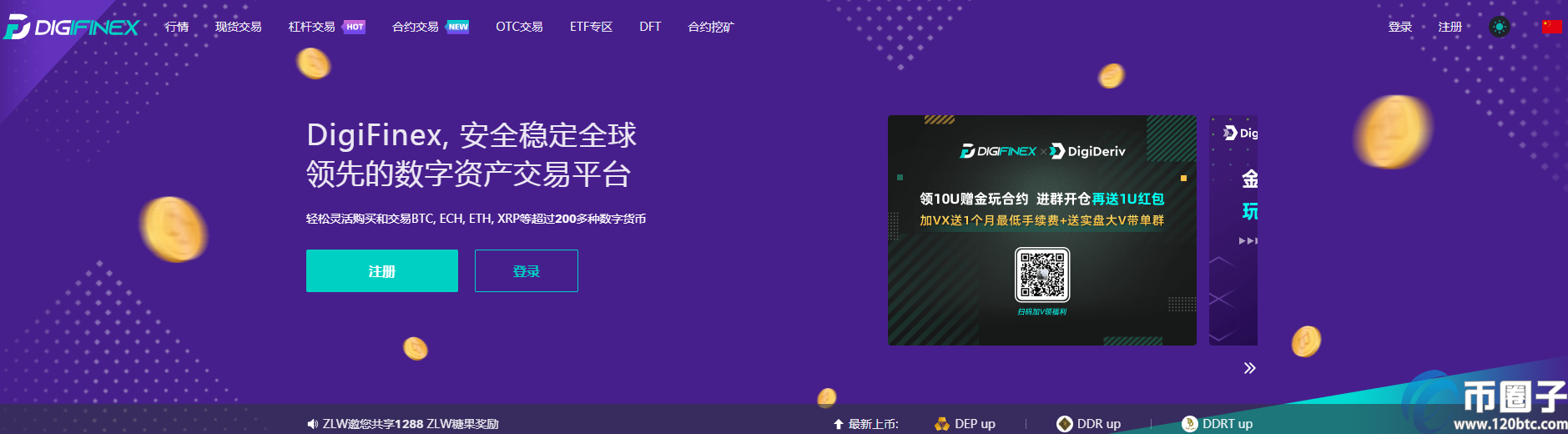Open the 行情 menu item

(x=176, y=27)
